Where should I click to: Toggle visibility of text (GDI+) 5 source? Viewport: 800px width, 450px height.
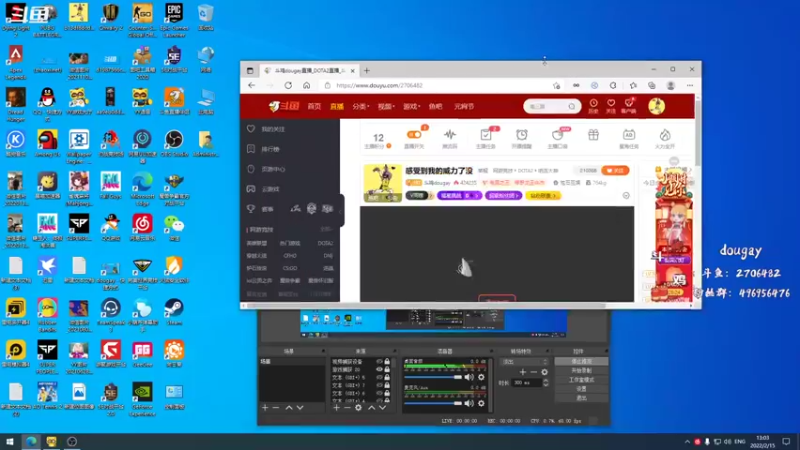pyautogui.click(x=379, y=378)
